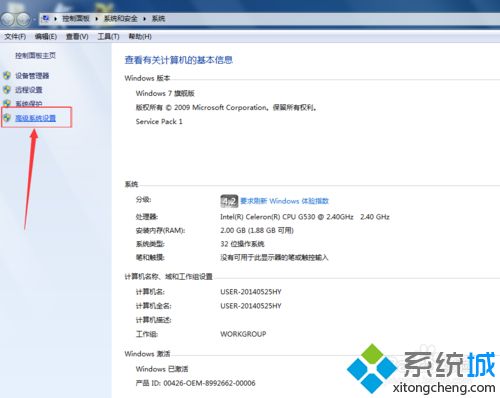Click the Windows 激活 section heading
Screen dimensions: 500x398
click(x=147, y=354)
